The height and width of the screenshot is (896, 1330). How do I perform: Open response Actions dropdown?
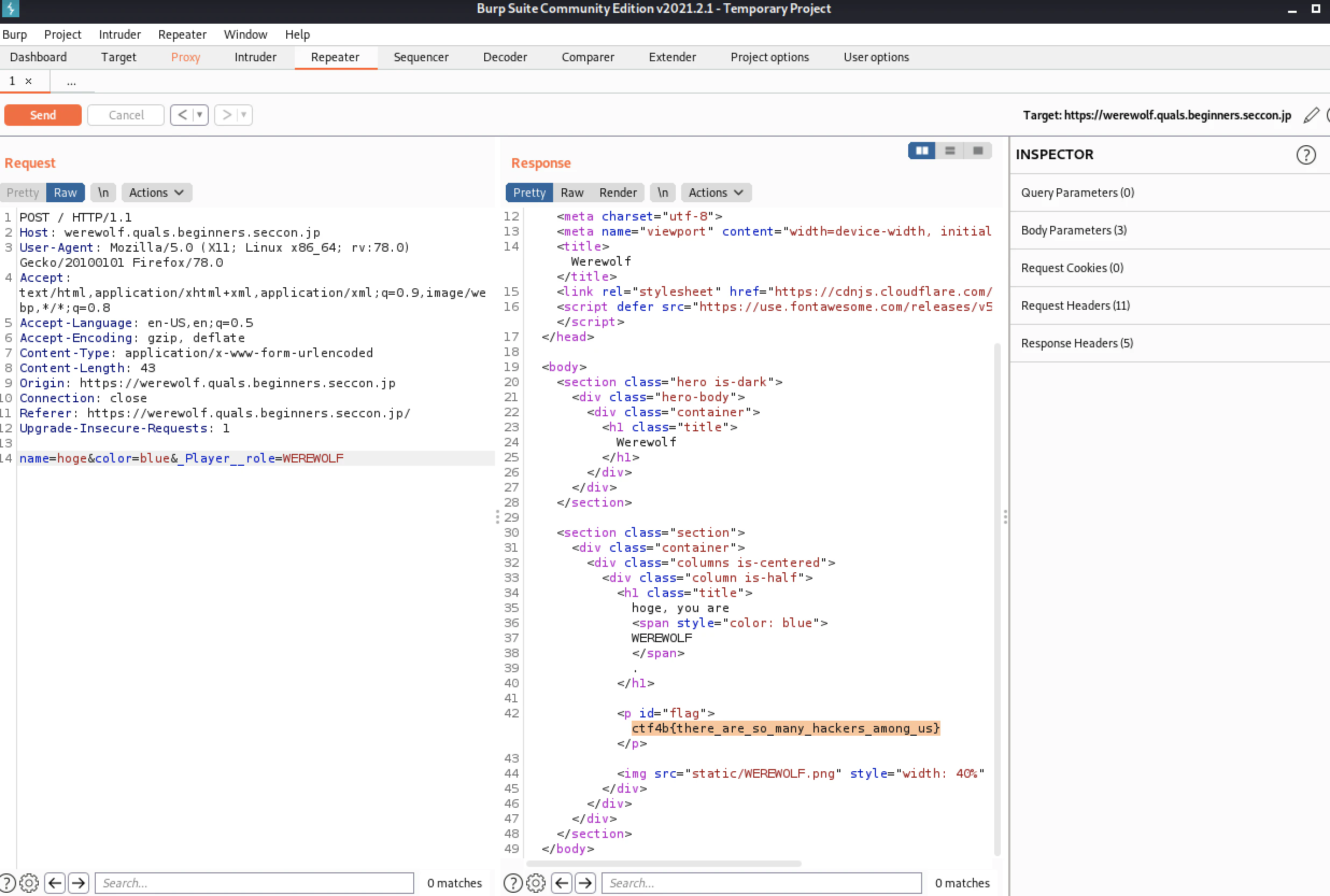click(716, 193)
